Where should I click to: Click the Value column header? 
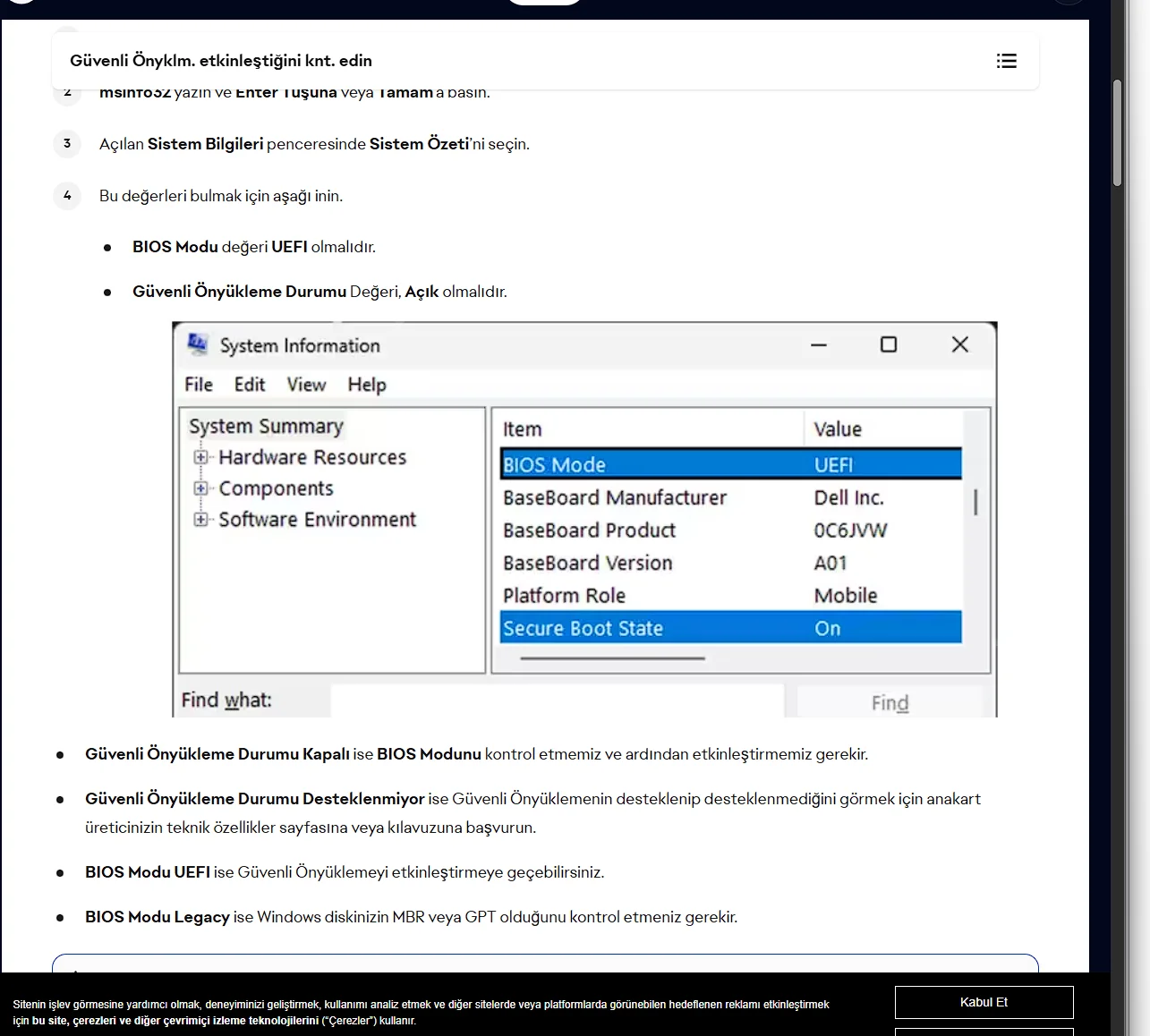pos(838,429)
